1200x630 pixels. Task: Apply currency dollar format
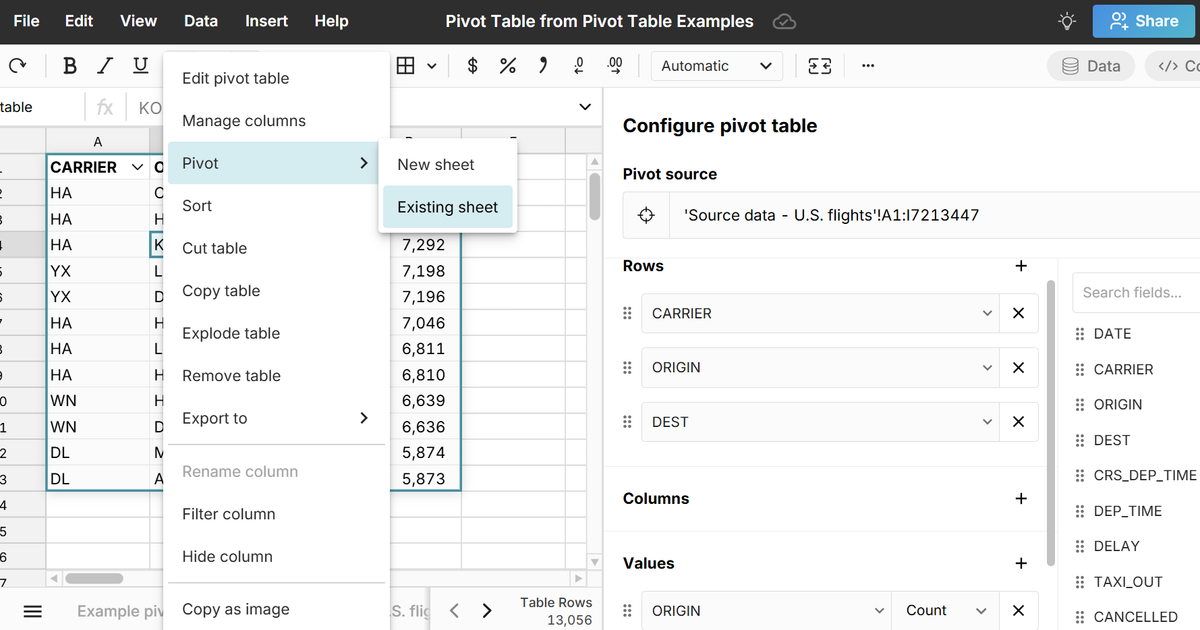(x=473, y=66)
